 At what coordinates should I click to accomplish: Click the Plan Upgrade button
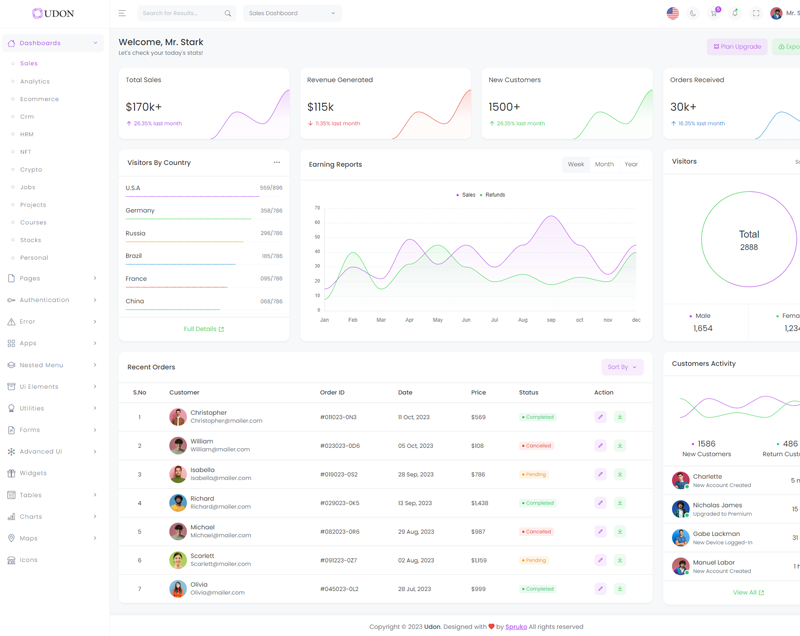click(737, 47)
